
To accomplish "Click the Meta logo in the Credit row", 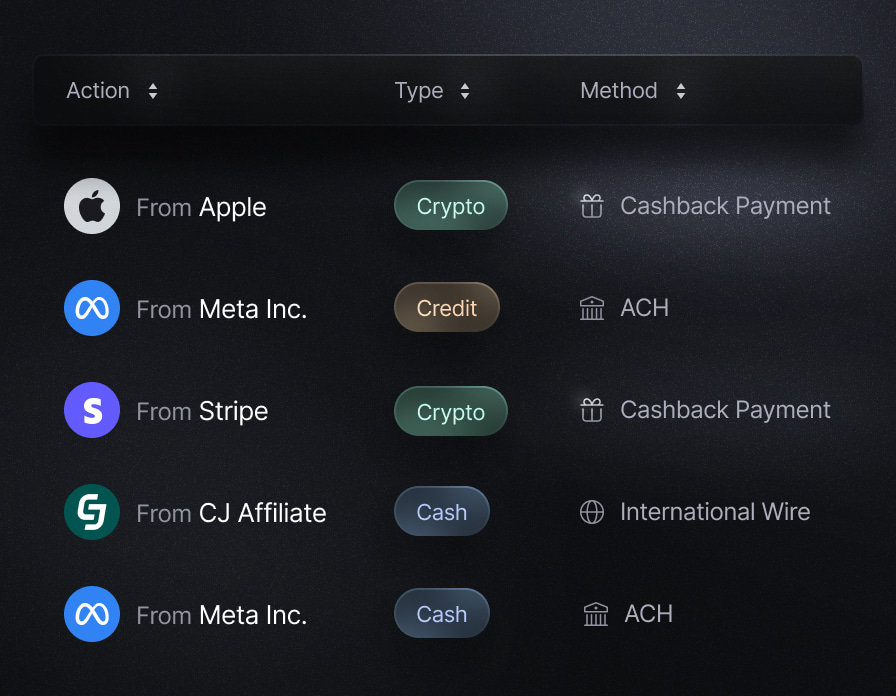I will (x=92, y=308).
